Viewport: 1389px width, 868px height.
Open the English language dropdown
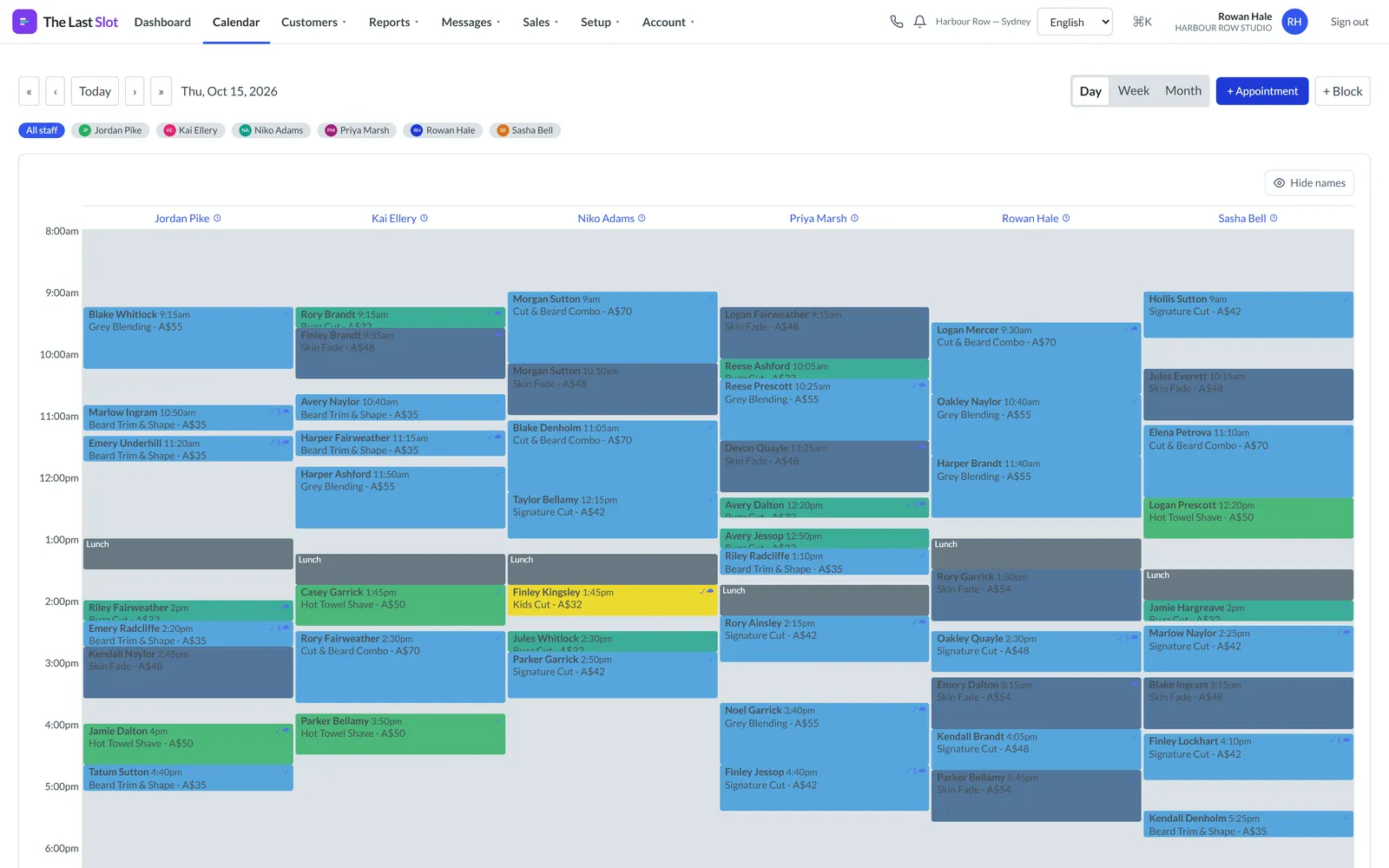click(x=1075, y=22)
